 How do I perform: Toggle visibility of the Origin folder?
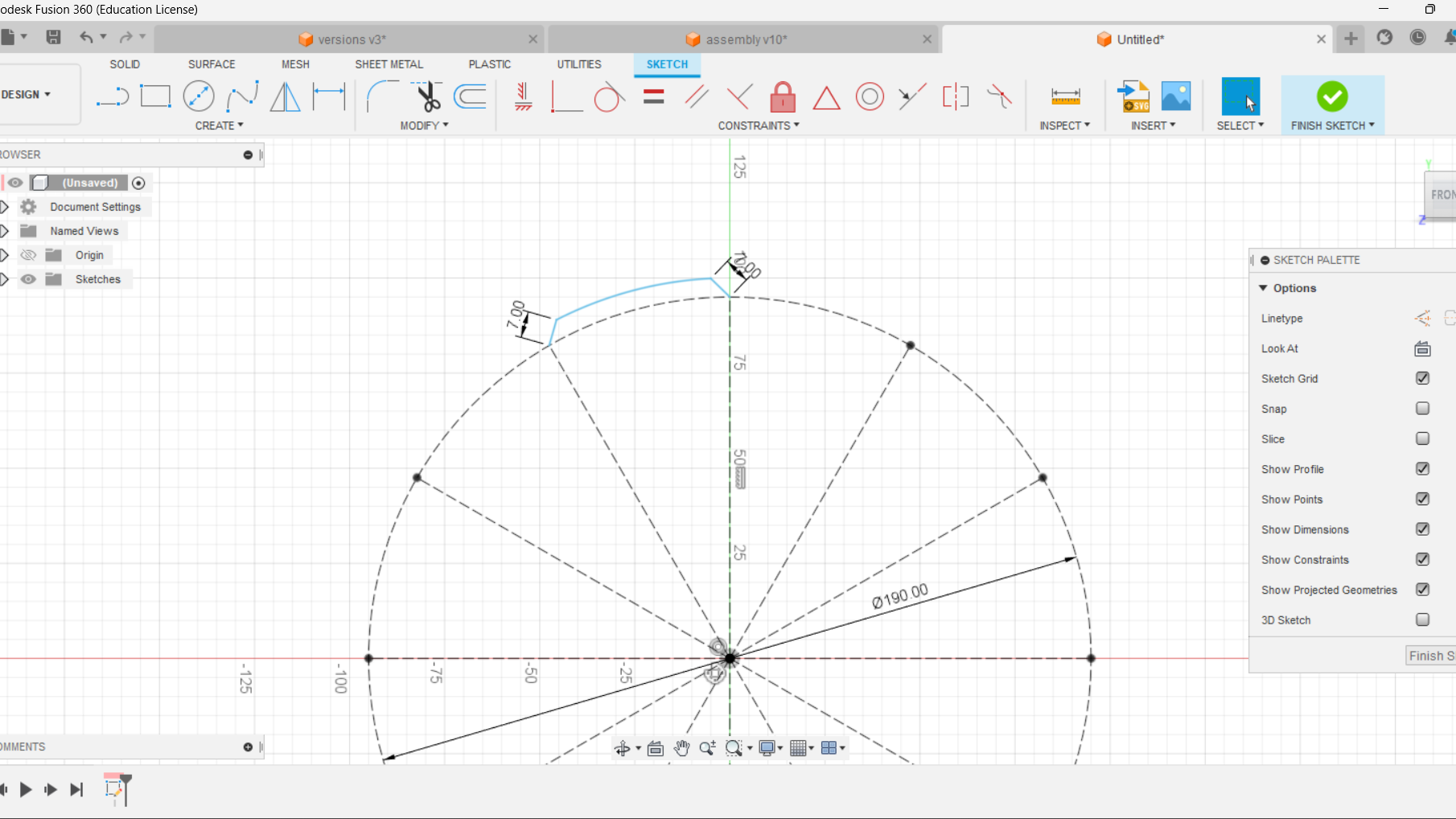(x=28, y=254)
